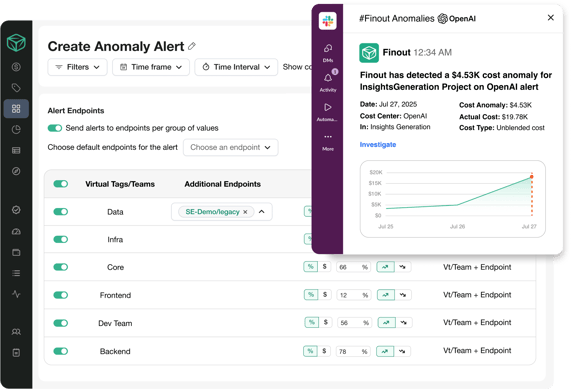Open the circled checkmark icon in sidebar
The height and width of the screenshot is (389, 571).
[16, 210]
